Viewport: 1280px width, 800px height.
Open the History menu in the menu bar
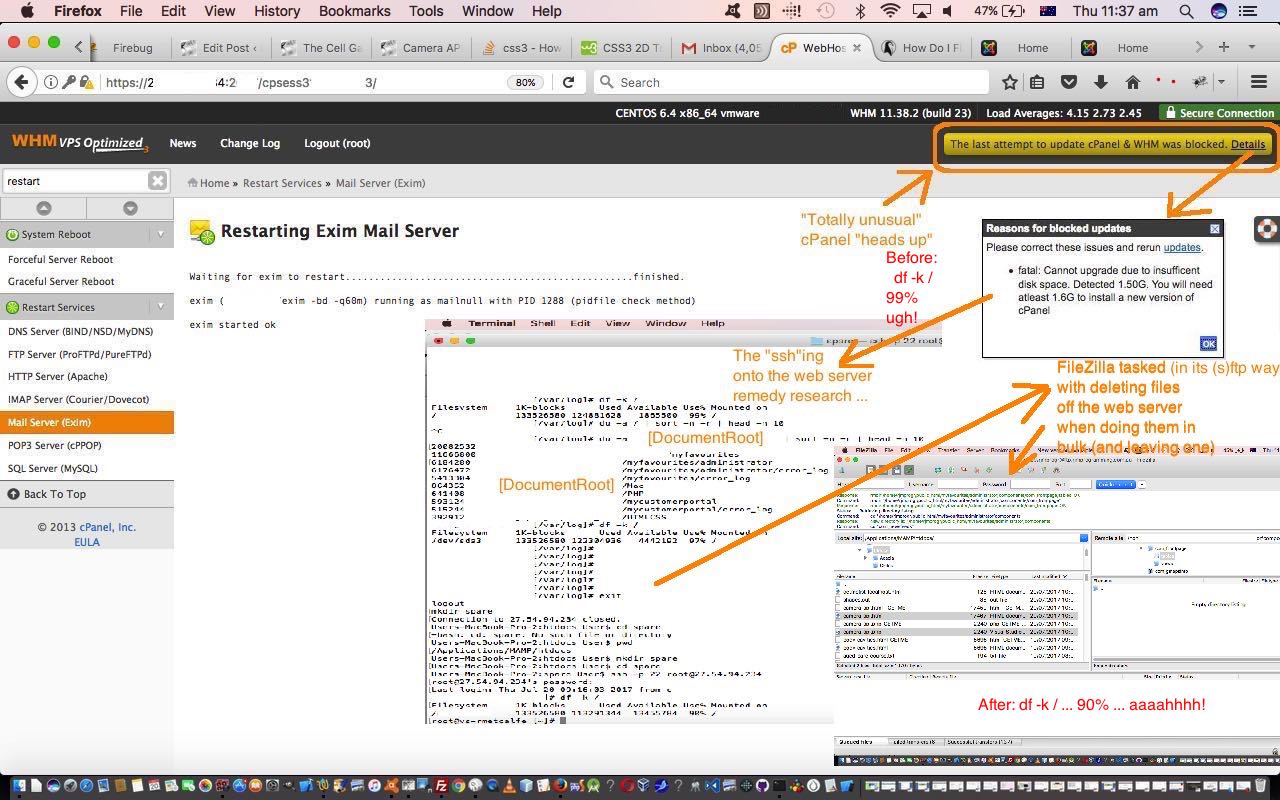[276, 11]
